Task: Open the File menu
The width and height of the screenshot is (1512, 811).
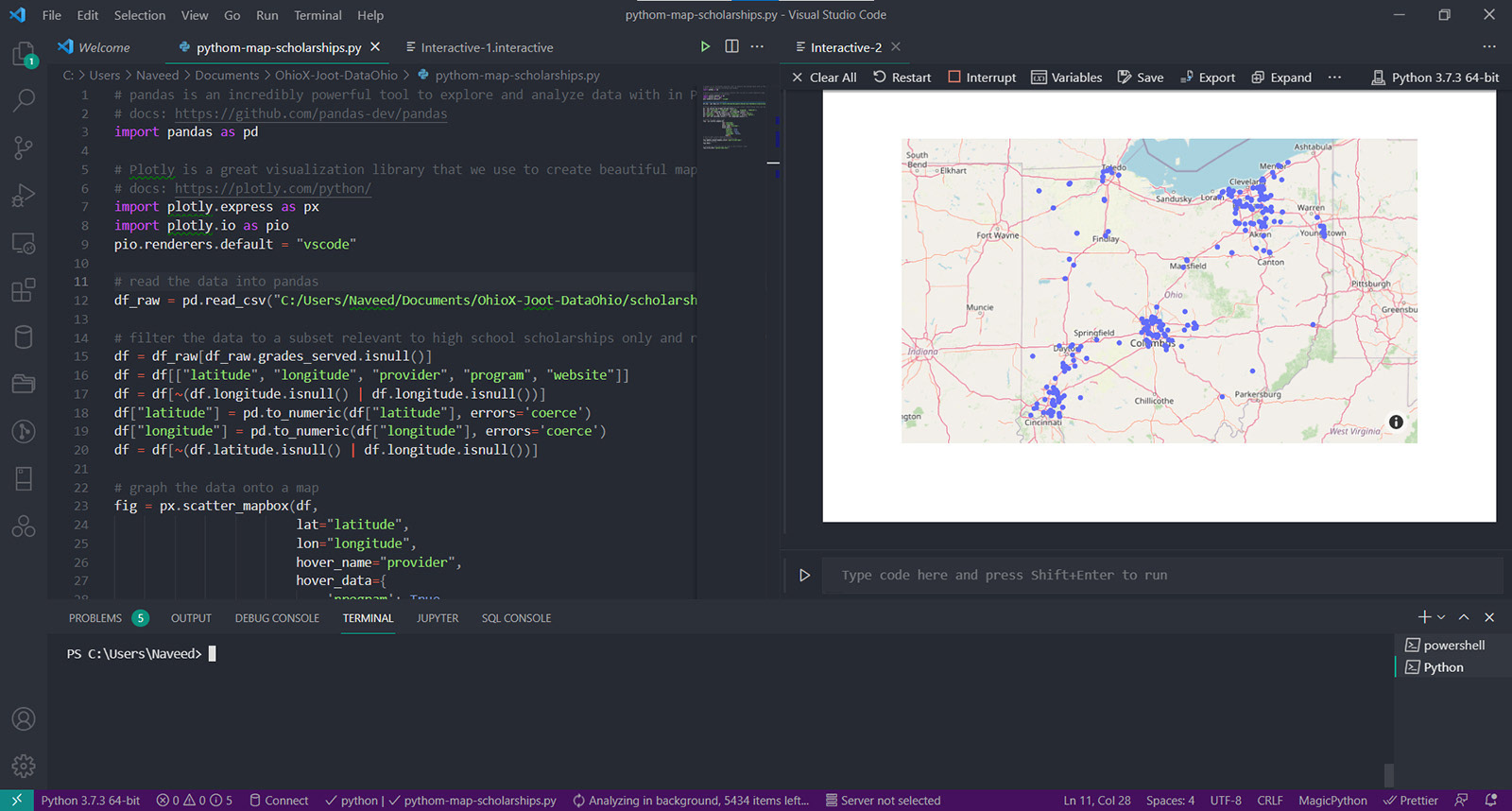Action: (x=52, y=15)
